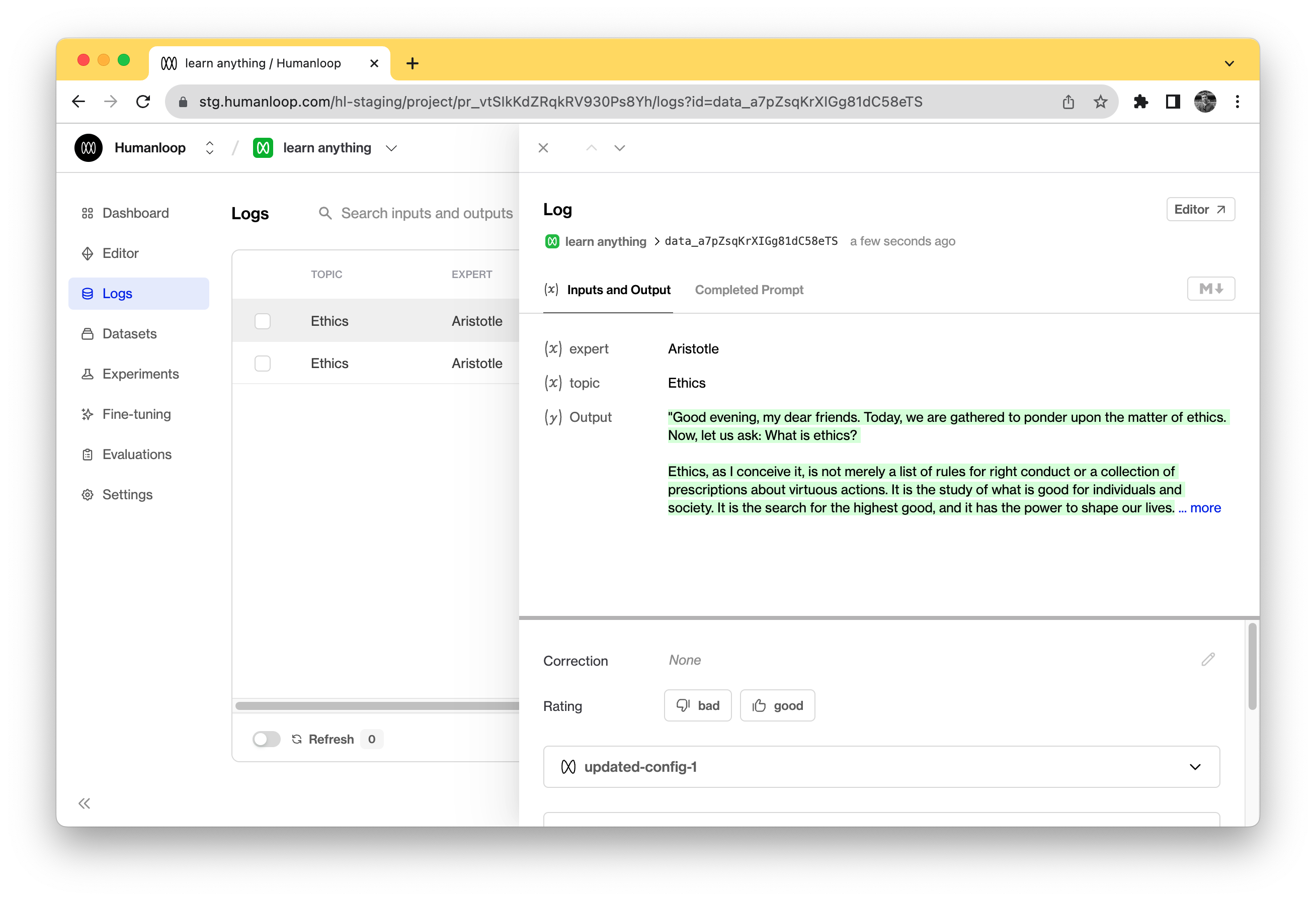The height and width of the screenshot is (901, 1316).
Task: Enable the auto-refresh toggle below the logs table
Action: (x=266, y=739)
